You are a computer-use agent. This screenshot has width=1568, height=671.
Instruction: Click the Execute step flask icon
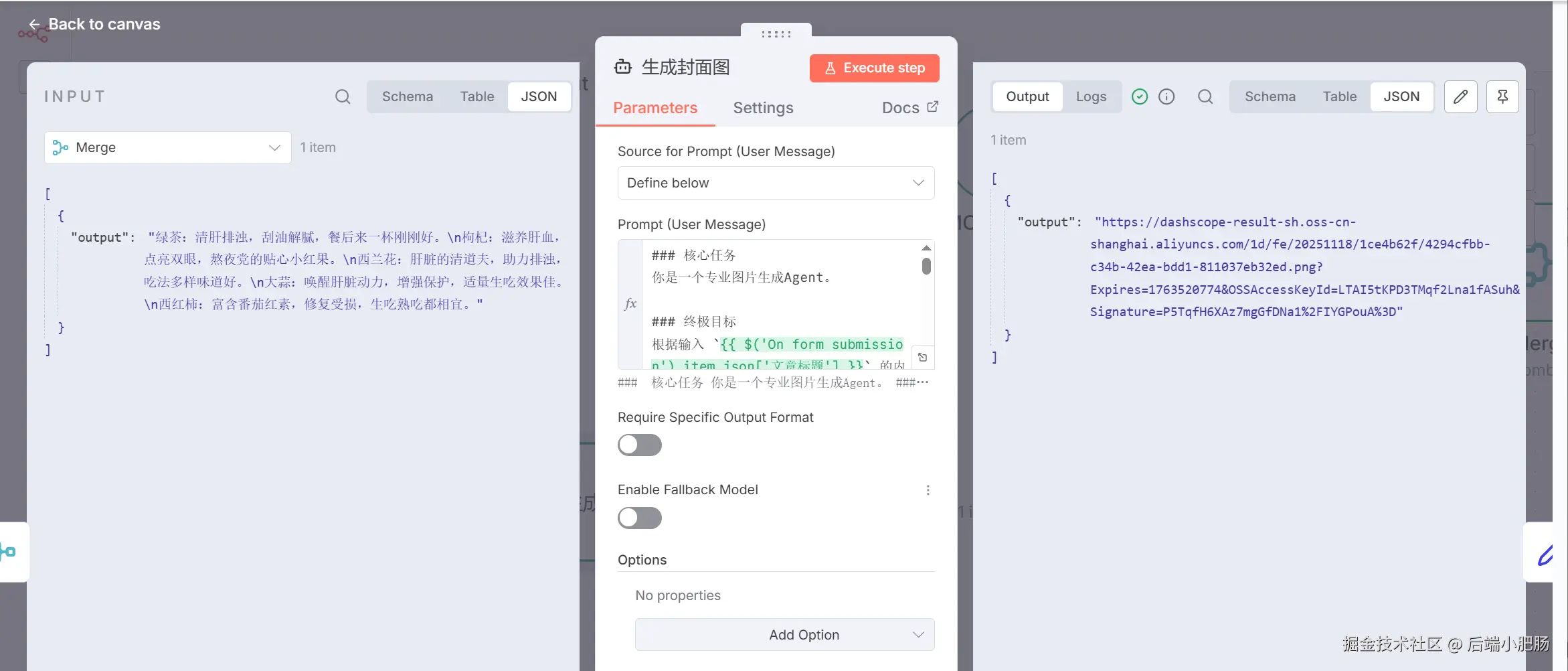[x=831, y=68]
